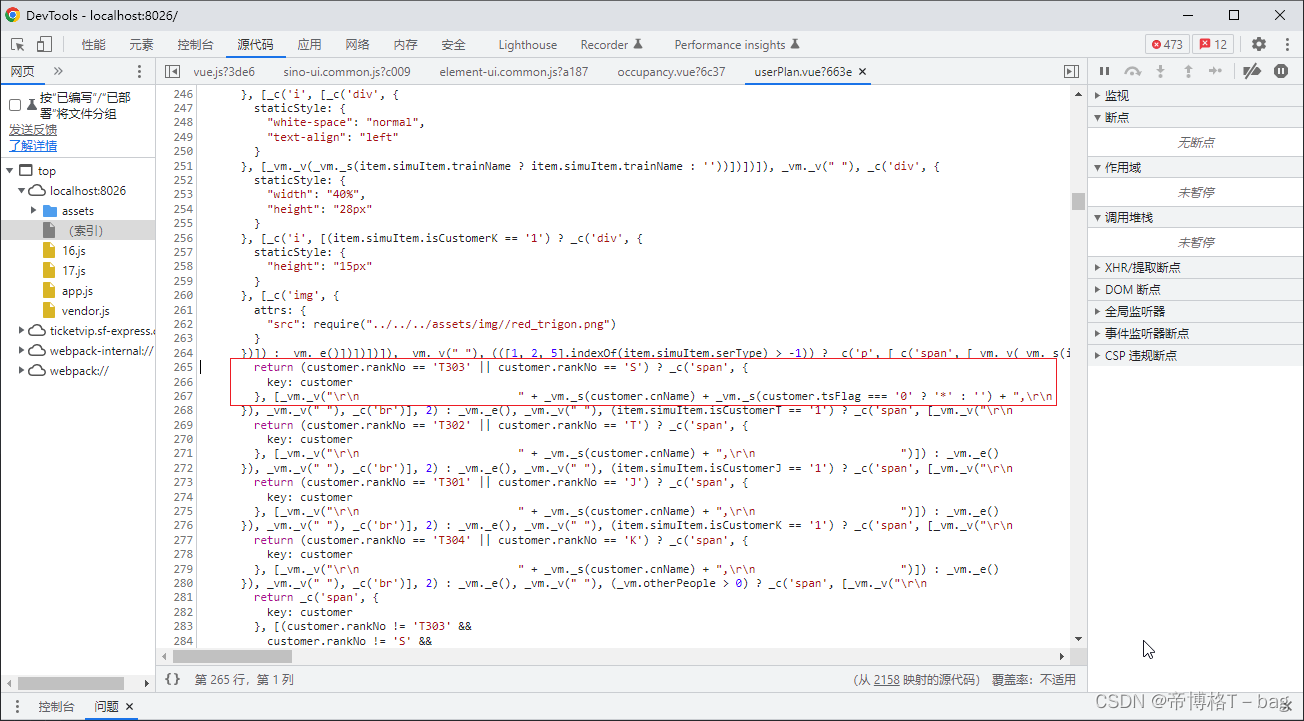Close the userPlan.vue tab

862,72
